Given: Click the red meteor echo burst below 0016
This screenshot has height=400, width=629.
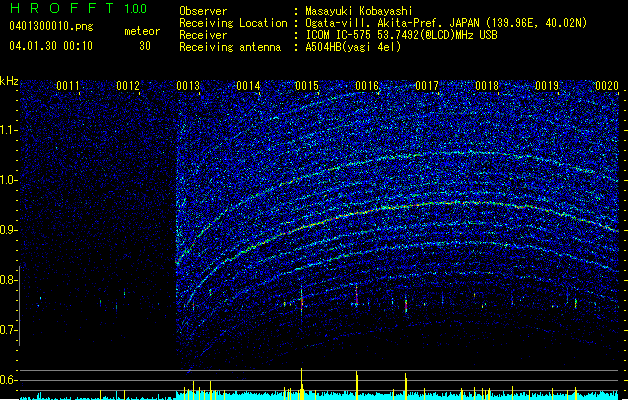Looking at the screenshot, I should click(x=356, y=295).
